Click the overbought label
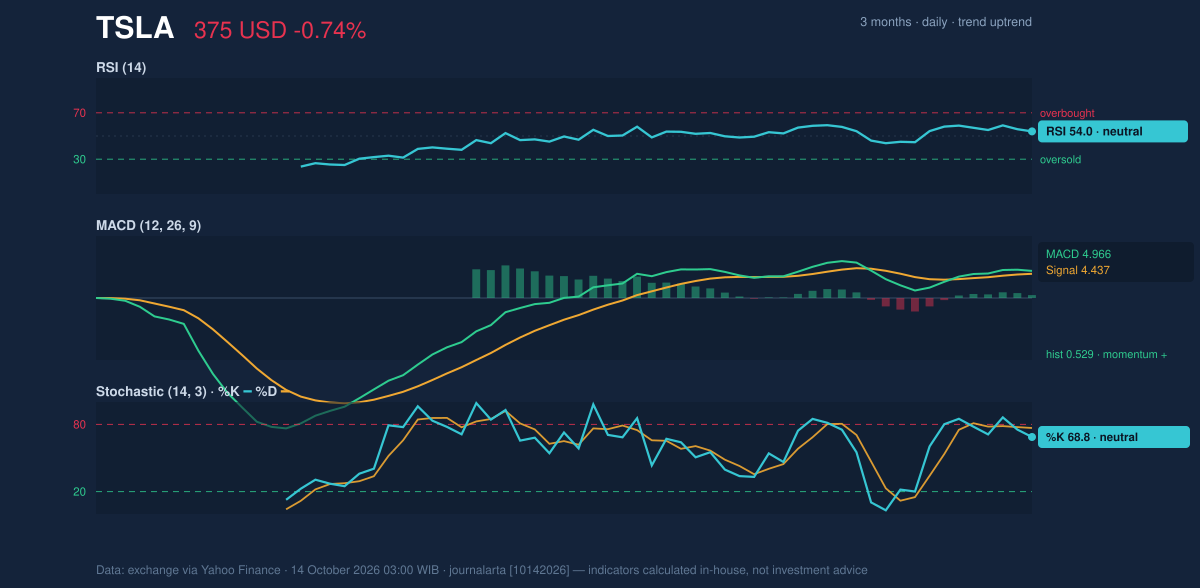This screenshot has height=588, width=1200. [1067, 113]
